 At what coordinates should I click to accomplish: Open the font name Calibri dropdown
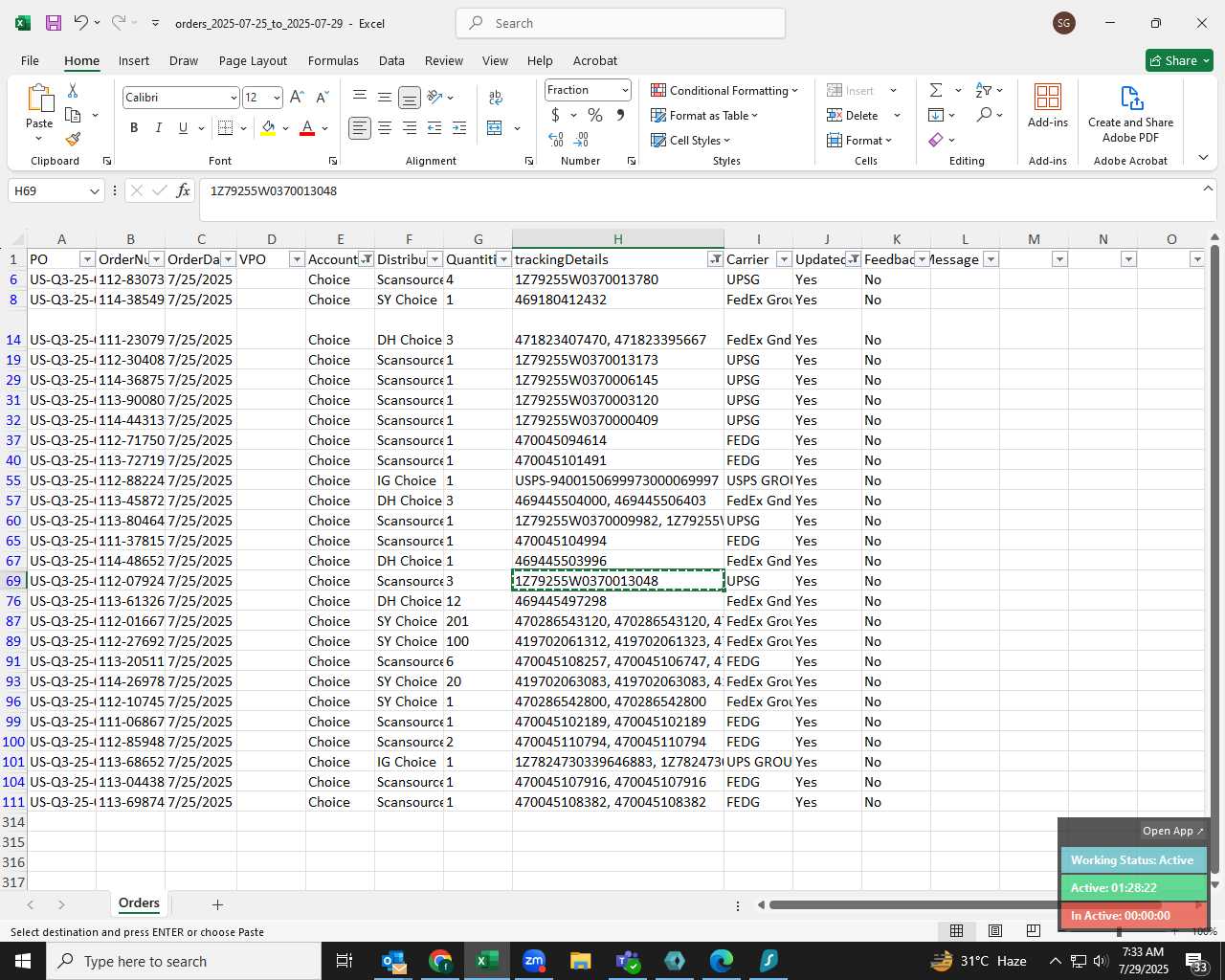(233, 98)
